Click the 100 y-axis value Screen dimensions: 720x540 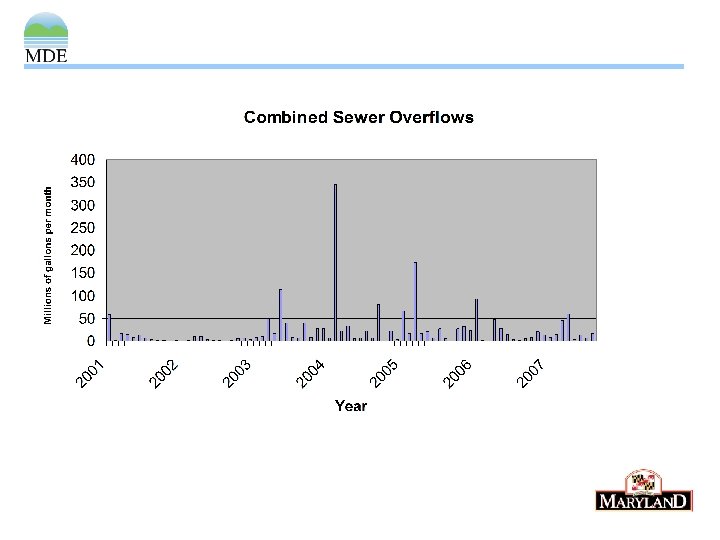click(83, 296)
